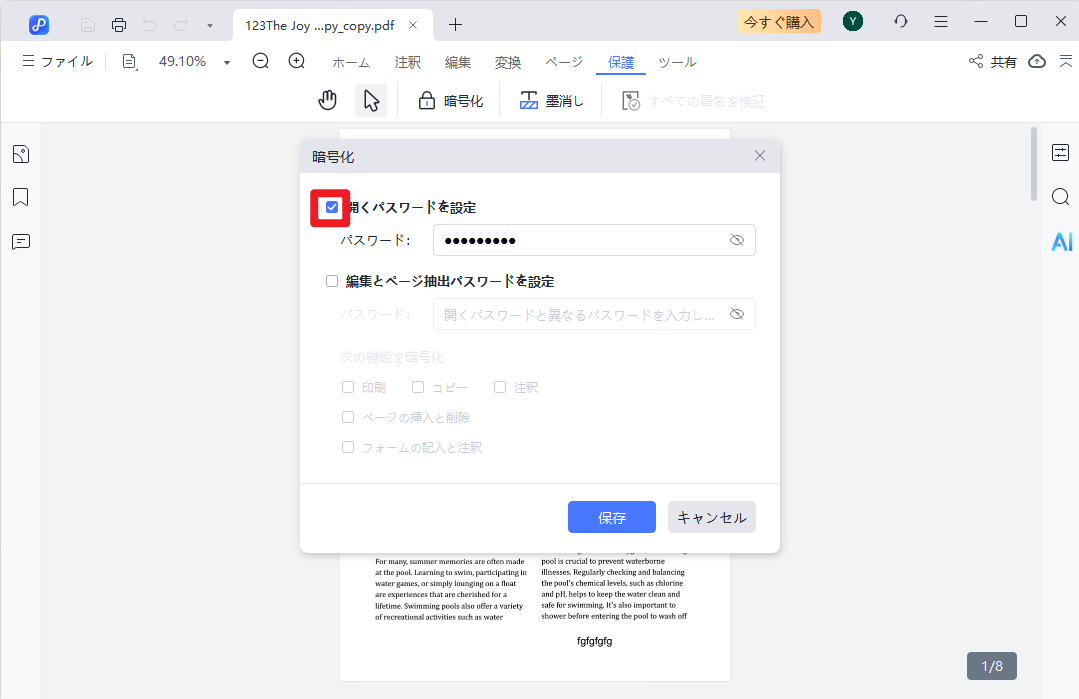Uncheck the 開くパスワードを設定 checkbox
This screenshot has height=699, width=1079.
[332, 207]
